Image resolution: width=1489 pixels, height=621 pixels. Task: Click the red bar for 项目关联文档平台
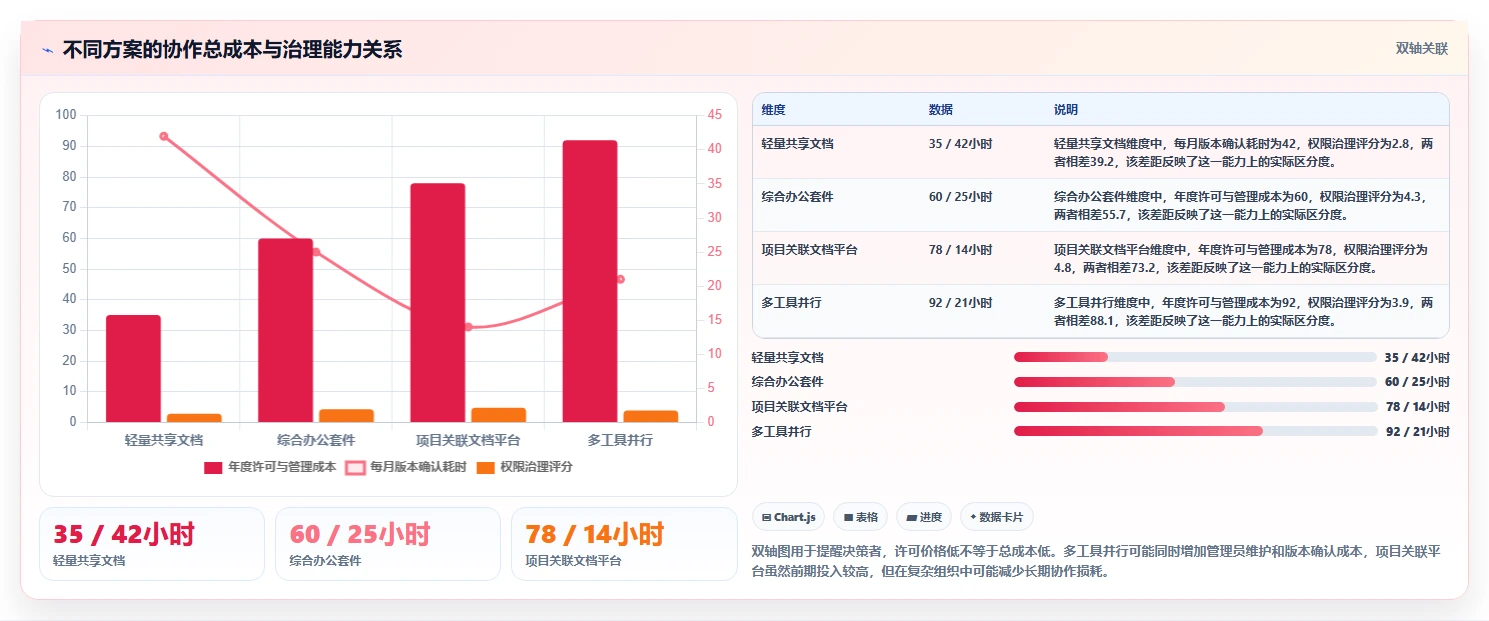pos(438,303)
